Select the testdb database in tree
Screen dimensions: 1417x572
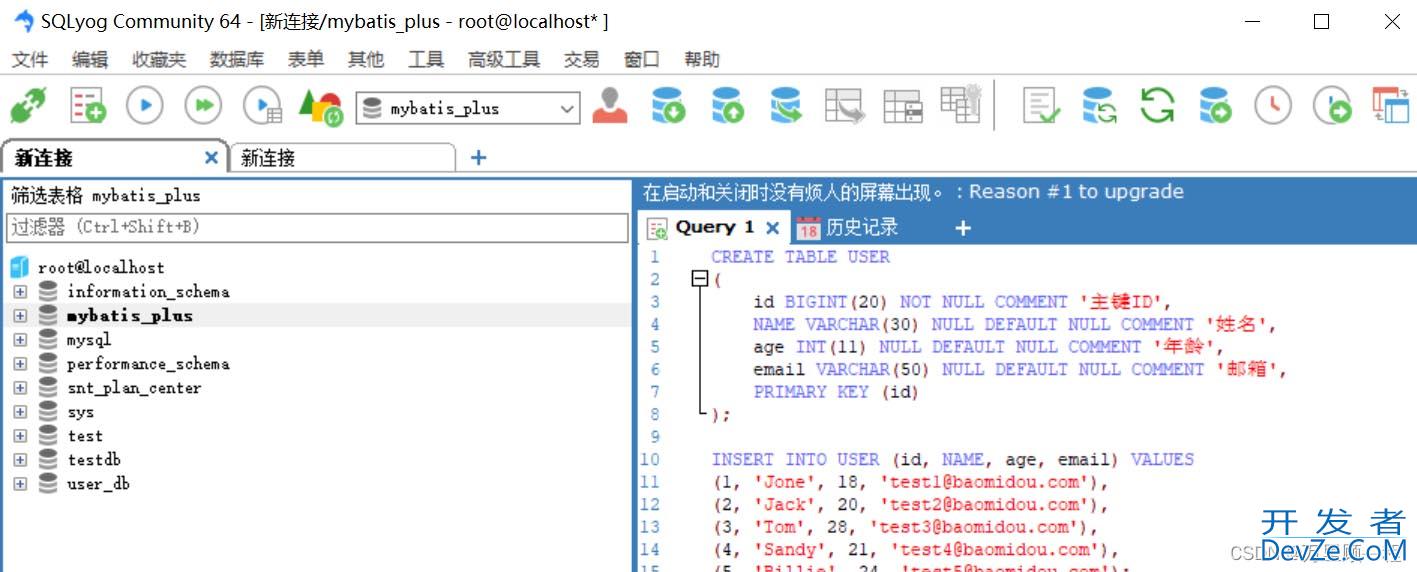(x=94, y=460)
